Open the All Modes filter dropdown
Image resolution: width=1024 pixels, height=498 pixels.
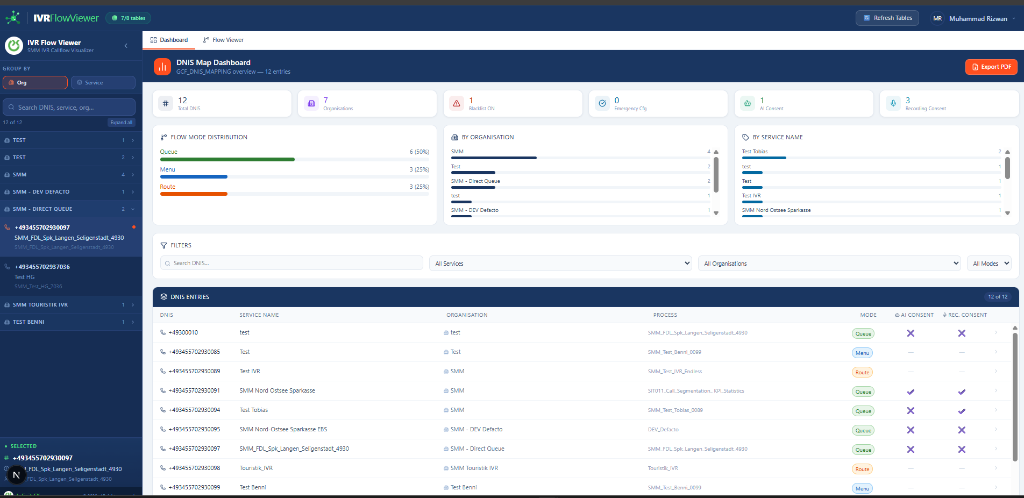989,263
